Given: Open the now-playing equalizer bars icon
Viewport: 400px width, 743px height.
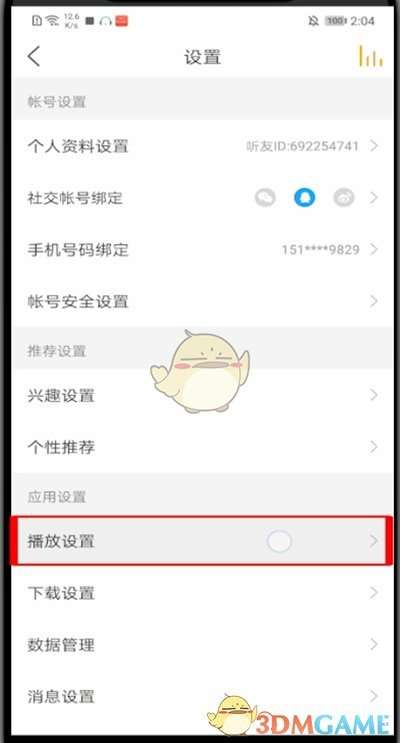Looking at the screenshot, I should [x=371, y=56].
